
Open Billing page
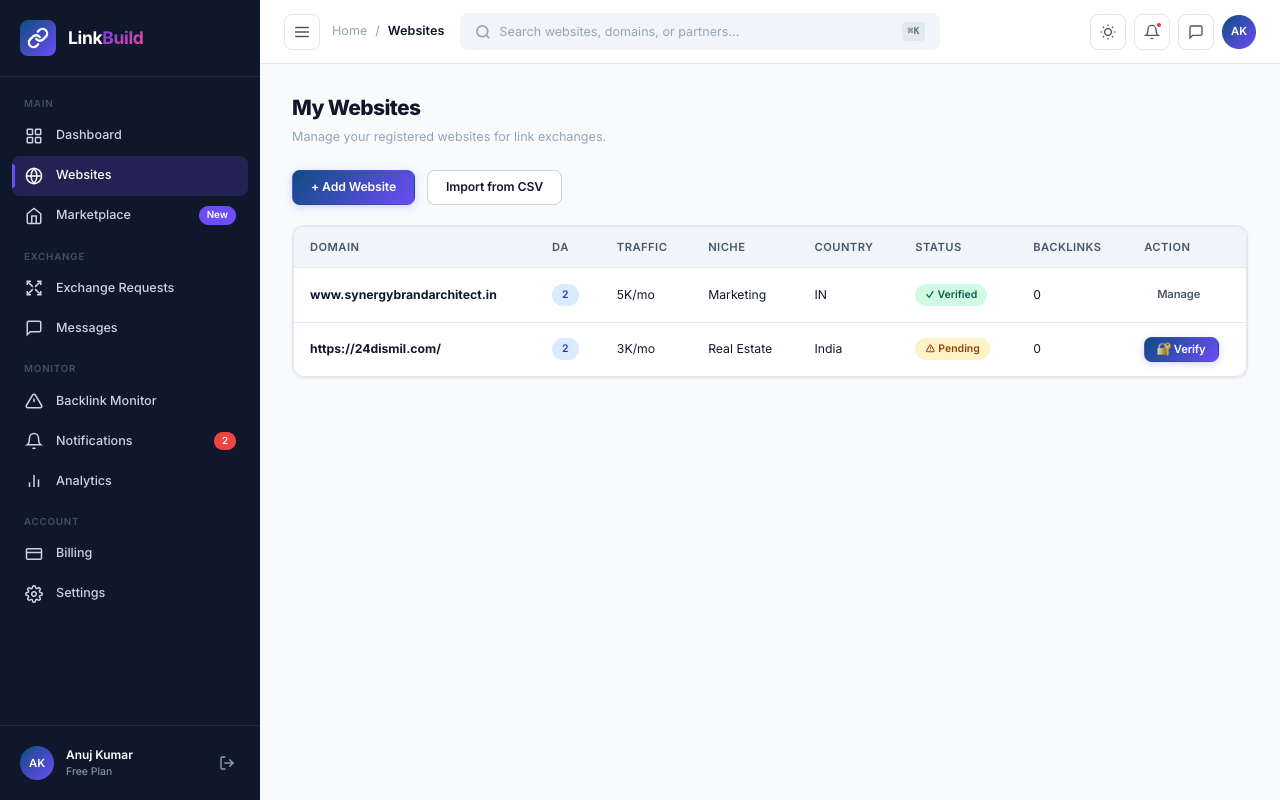click(x=130, y=553)
